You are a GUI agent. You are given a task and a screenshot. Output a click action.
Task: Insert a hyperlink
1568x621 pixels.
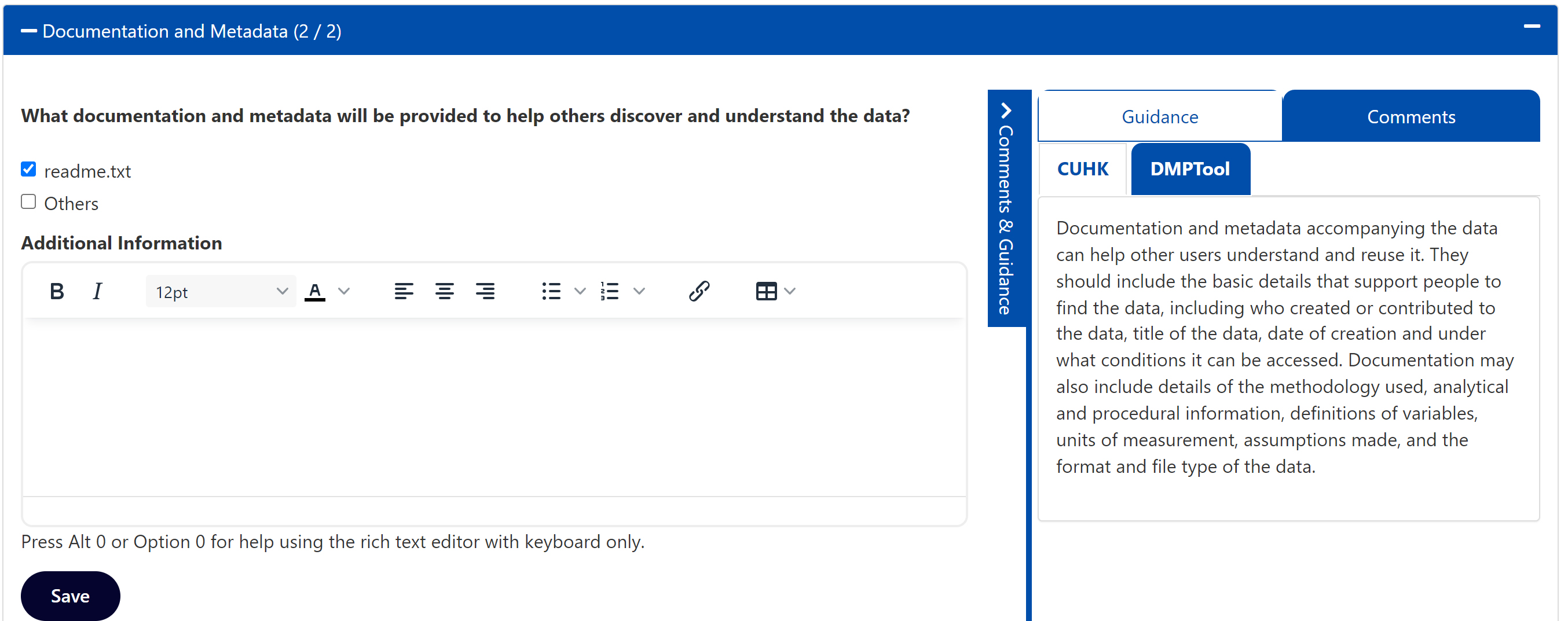tap(699, 292)
